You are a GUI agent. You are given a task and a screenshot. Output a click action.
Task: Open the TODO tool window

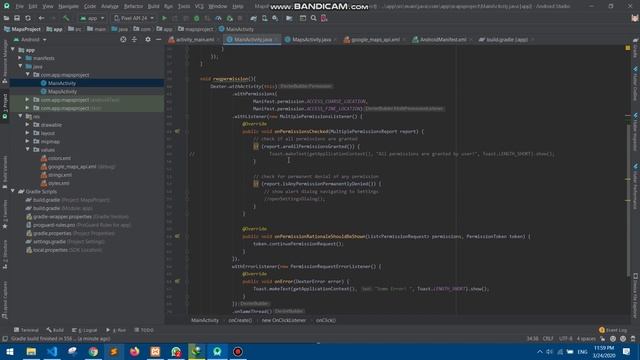[x=144, y=330]
